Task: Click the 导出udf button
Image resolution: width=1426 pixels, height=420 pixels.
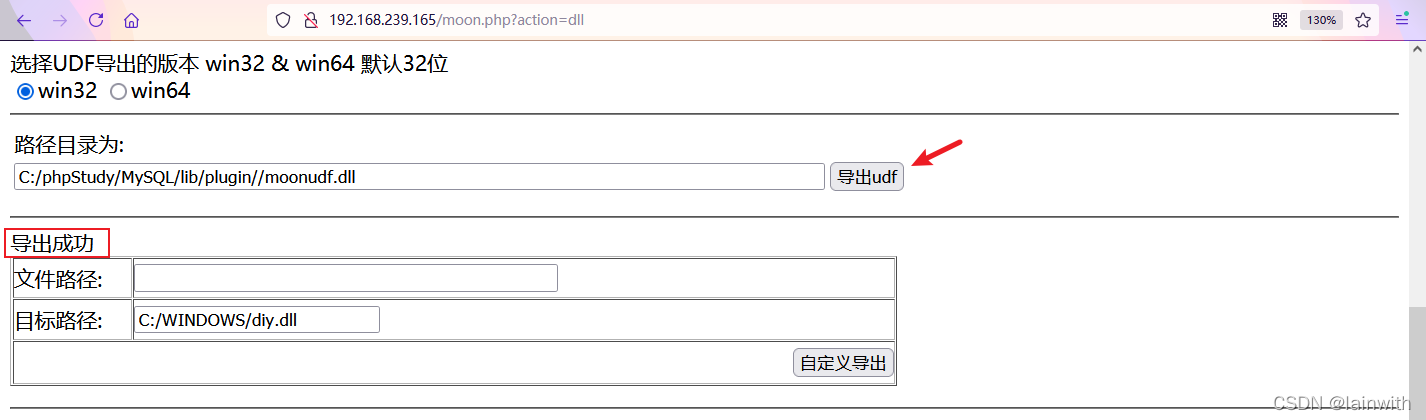Action: pyautogui.click(x=867, y=177)
